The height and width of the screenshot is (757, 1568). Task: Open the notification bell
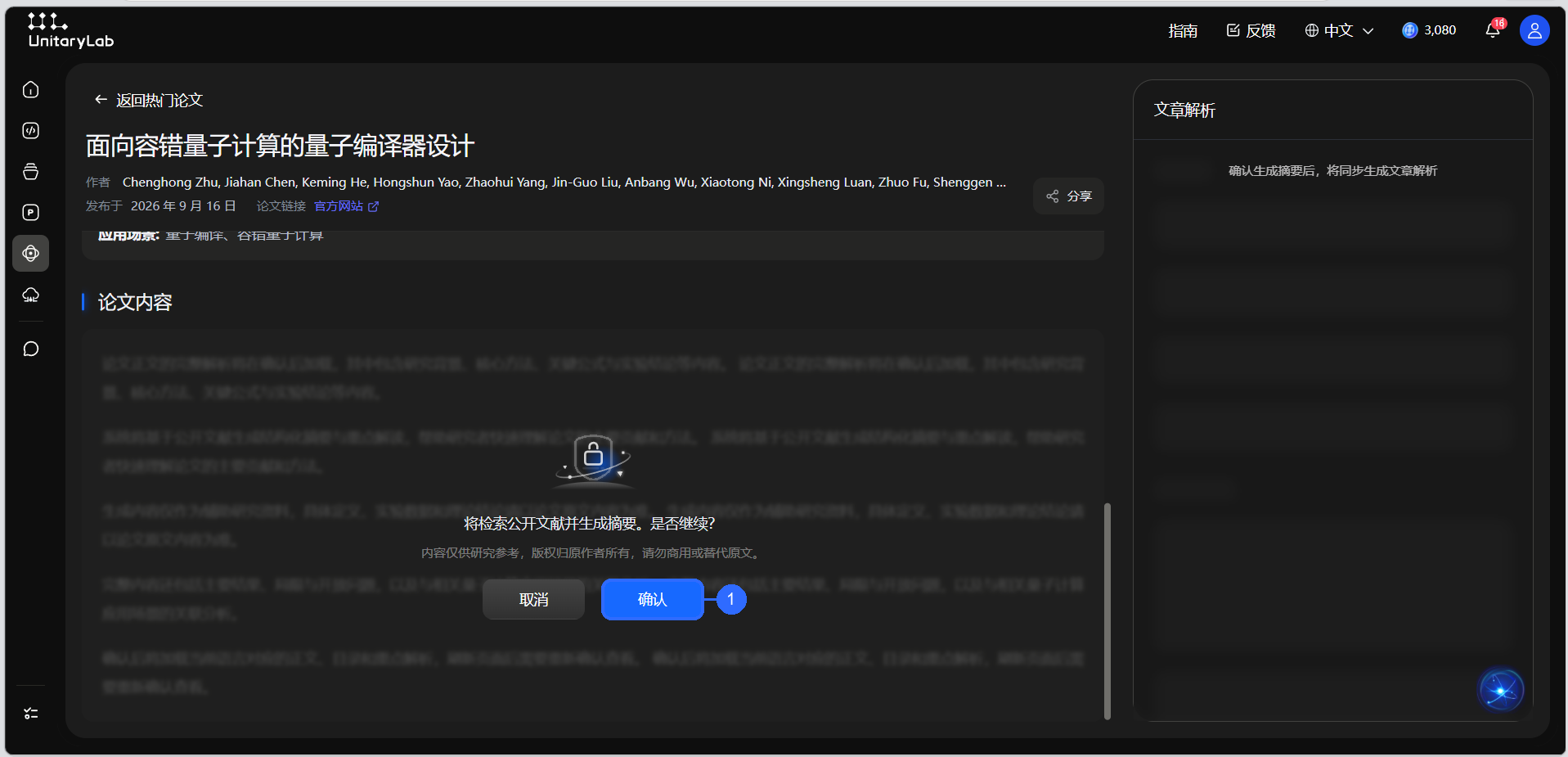(1493, 30)
